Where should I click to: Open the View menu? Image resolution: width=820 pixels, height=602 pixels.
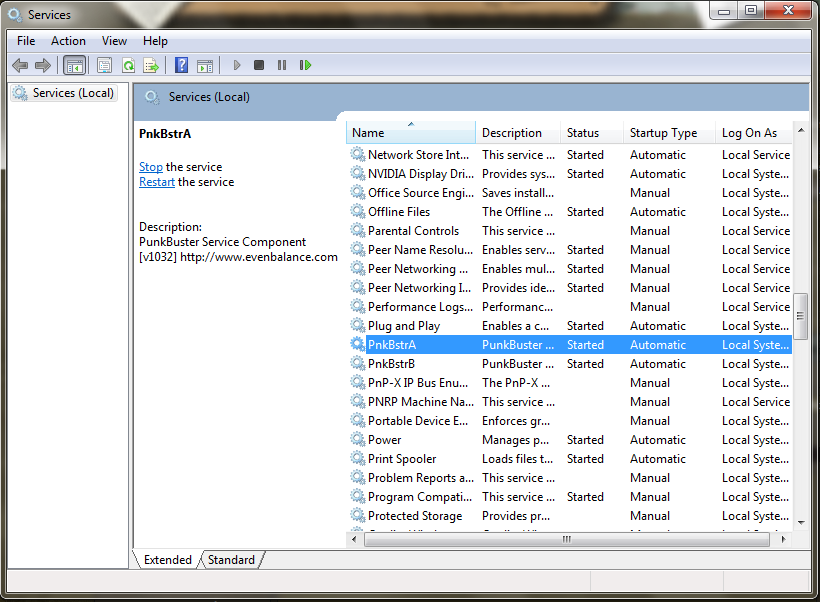[x=114, y=41]
